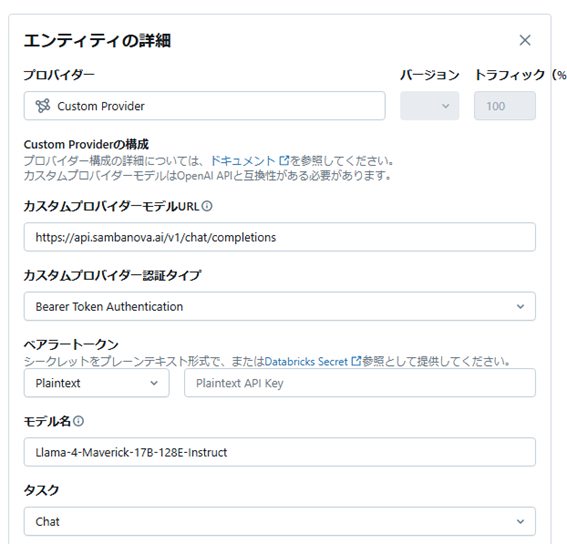Click the Custom Provider network icon
This screenshot has height=544, width=567.
[43, 106]
